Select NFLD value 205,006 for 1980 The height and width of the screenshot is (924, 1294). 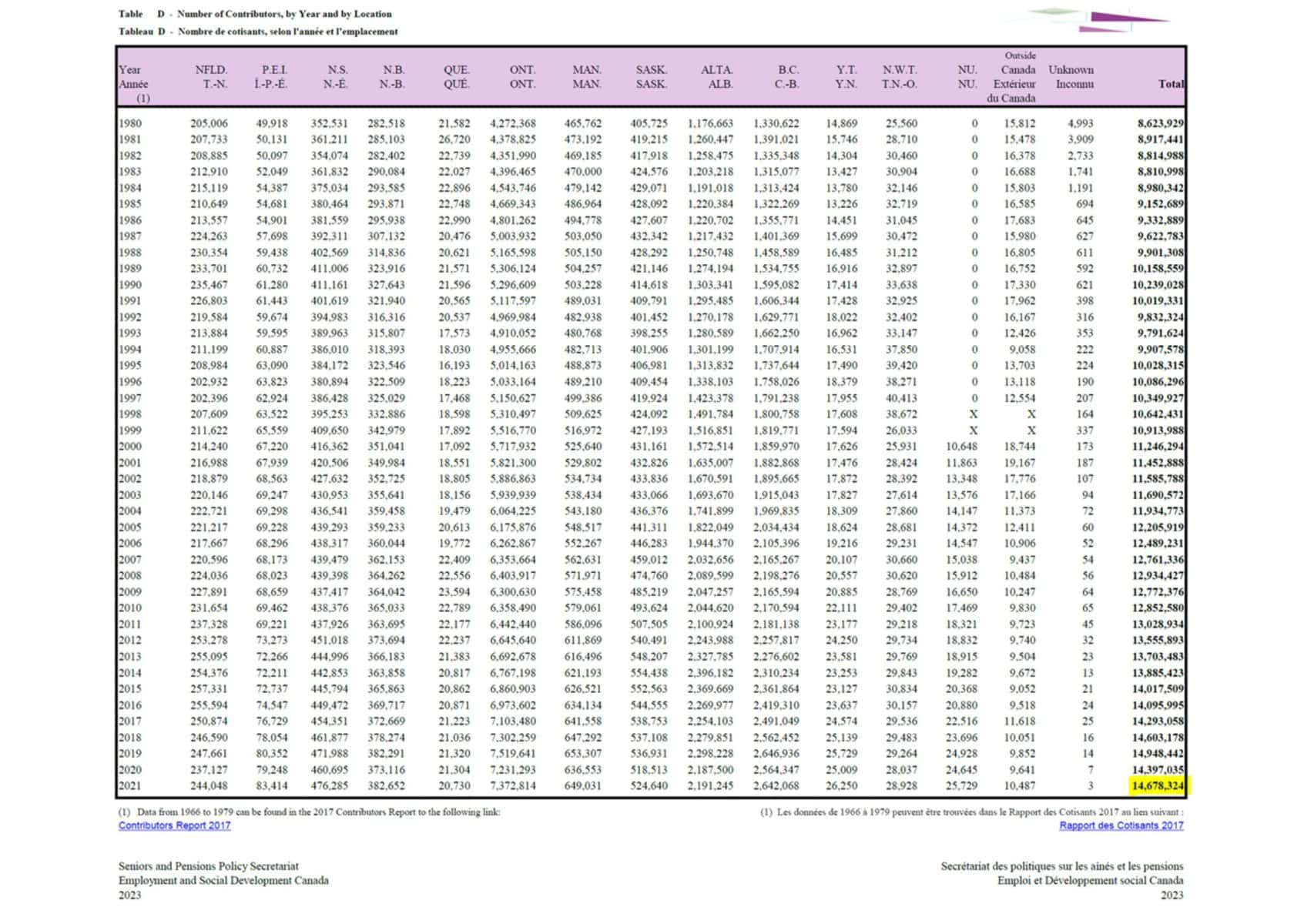(x=209, y=123)
